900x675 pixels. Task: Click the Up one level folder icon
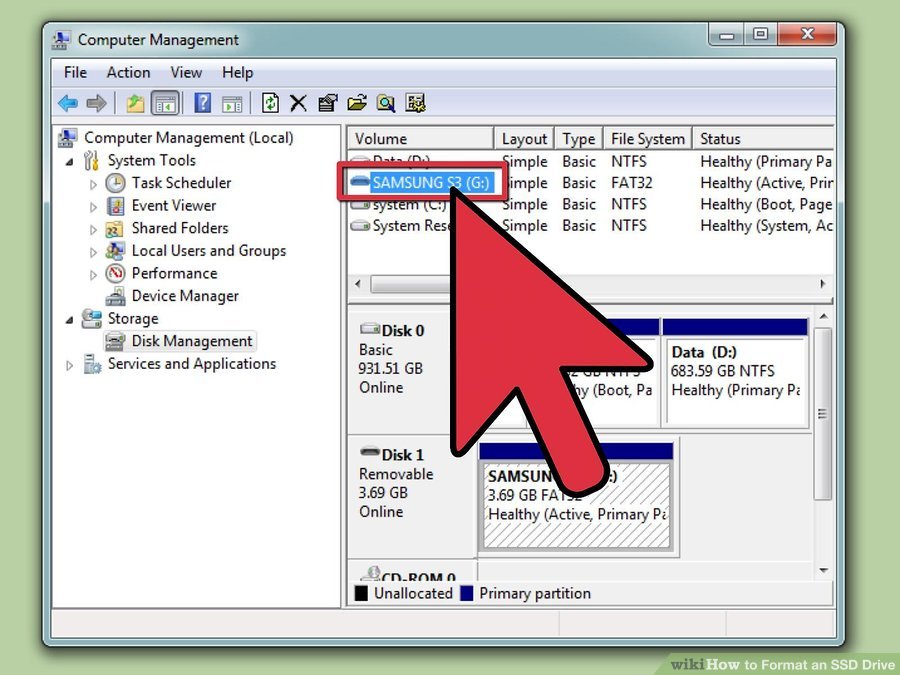135,103
